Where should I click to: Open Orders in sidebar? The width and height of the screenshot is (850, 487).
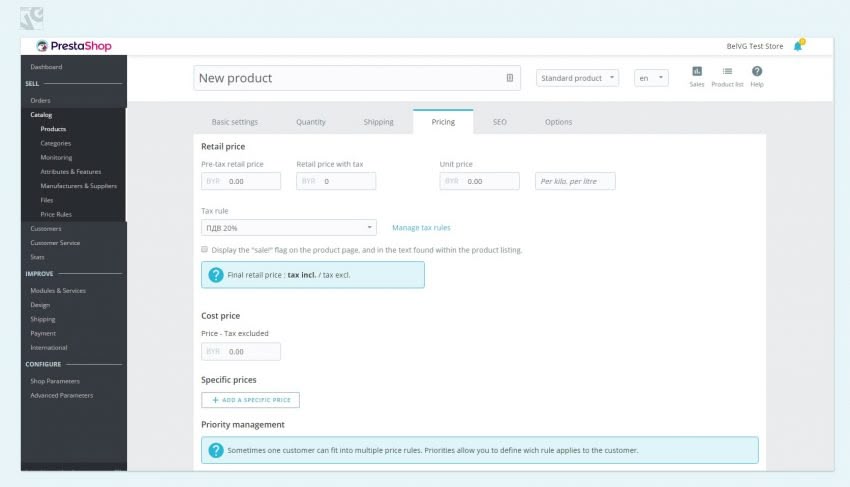tap(40, 100)
